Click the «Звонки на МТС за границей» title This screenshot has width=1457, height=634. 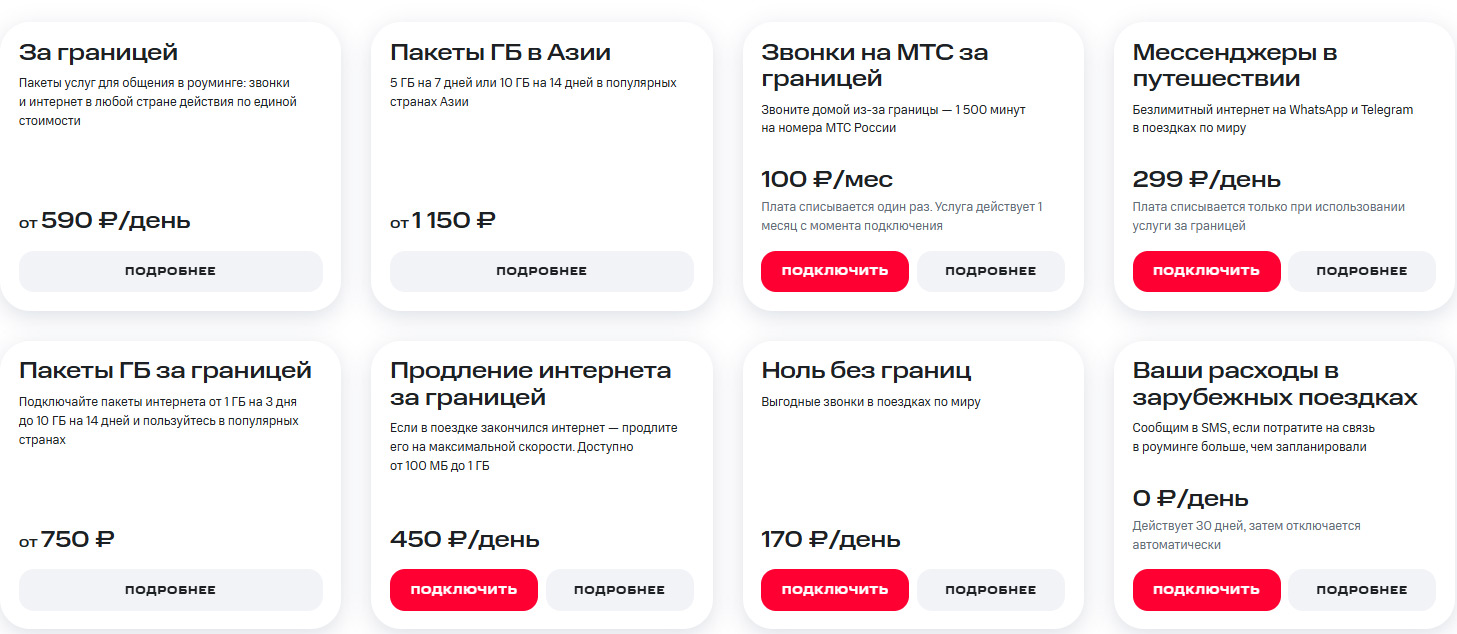tap(874, 65)
